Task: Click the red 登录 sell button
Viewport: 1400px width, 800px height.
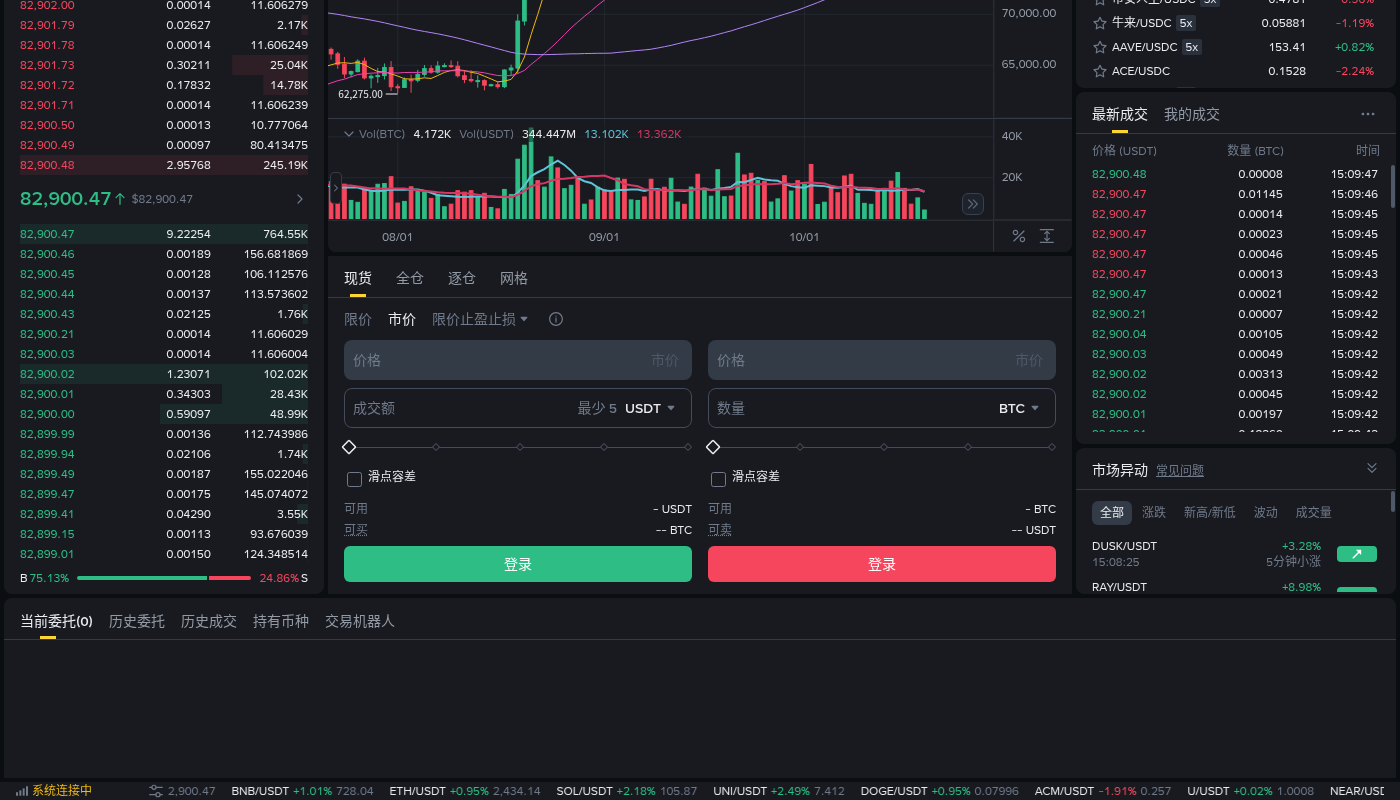Action: 882,564
